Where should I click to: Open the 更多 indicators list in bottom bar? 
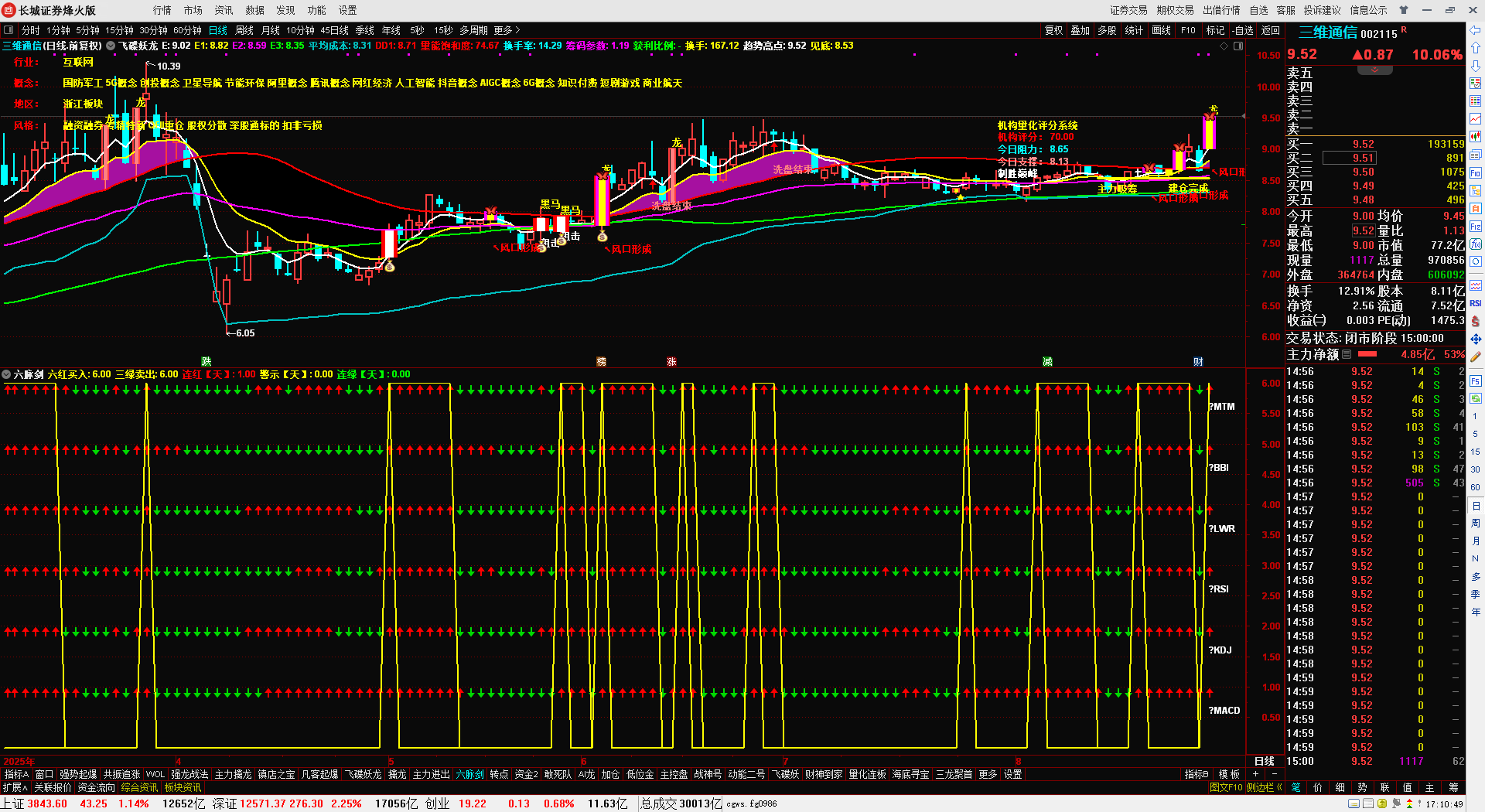click(988, 774)
